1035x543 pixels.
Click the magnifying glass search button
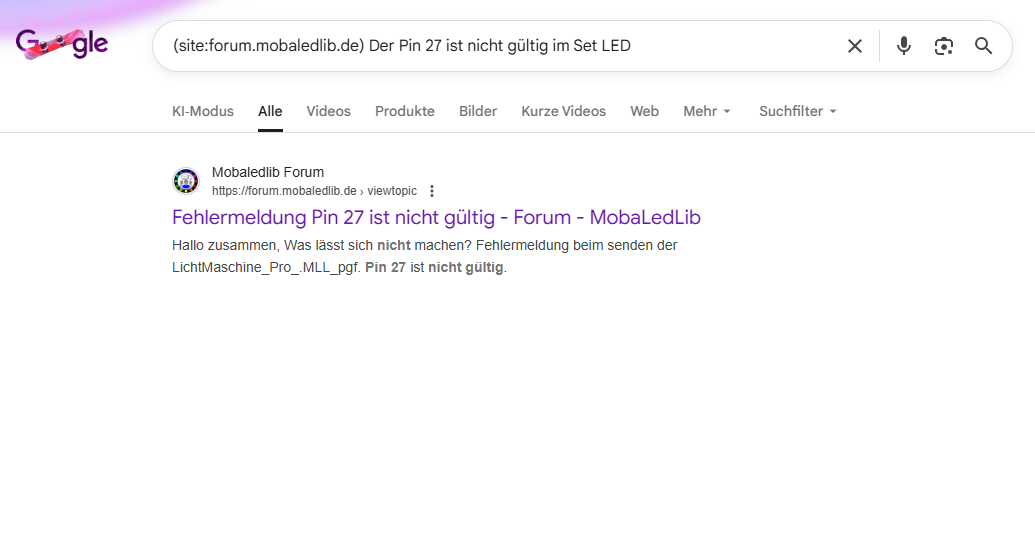coord(983,46)
